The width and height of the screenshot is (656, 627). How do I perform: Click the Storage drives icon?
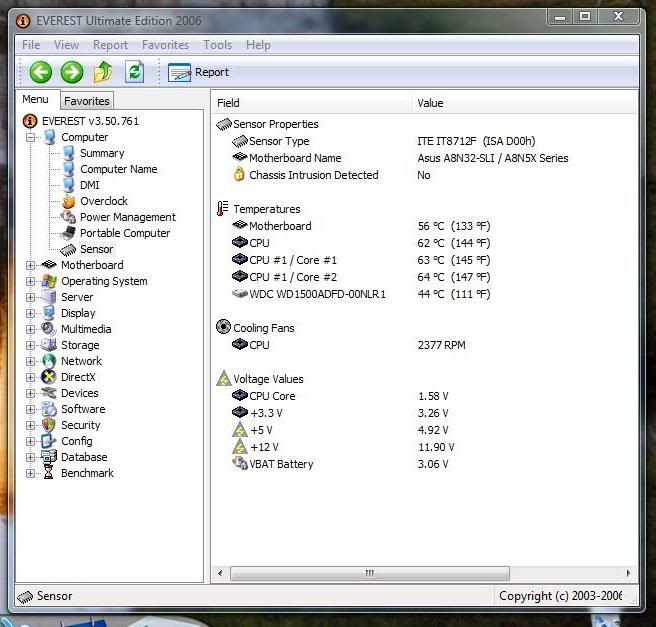[49, 345]
